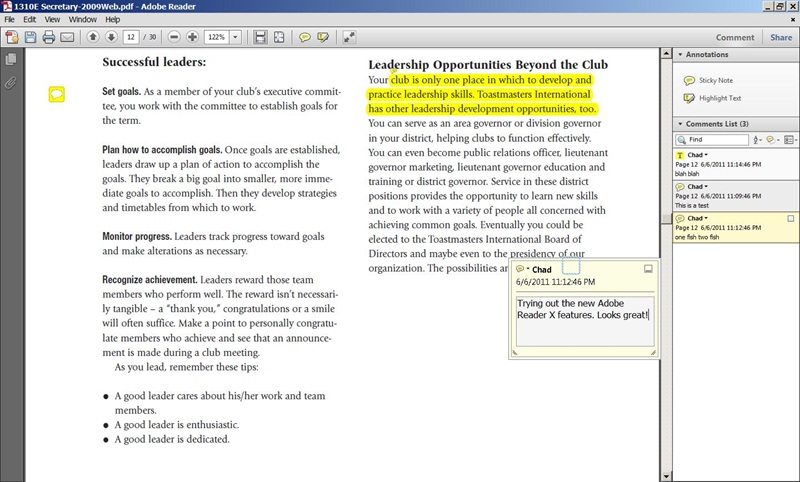800x482 pixels.
Task: Select the 'blah blah' comment entry
Action: (736, 164)
